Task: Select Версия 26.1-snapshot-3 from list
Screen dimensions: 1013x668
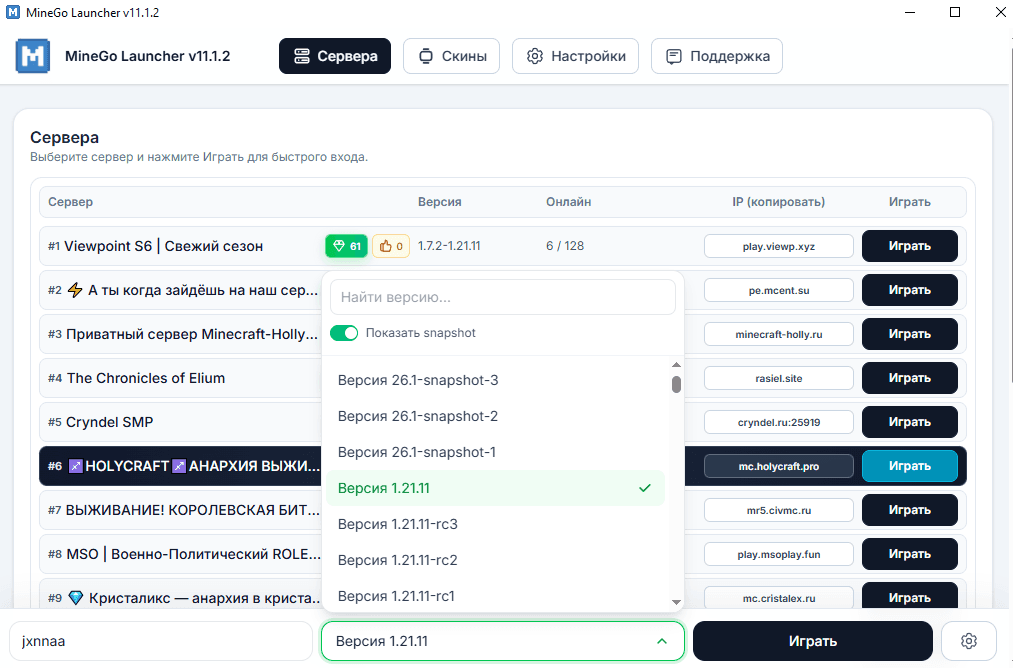Action: pyautogui.click(x=418, y=380)
